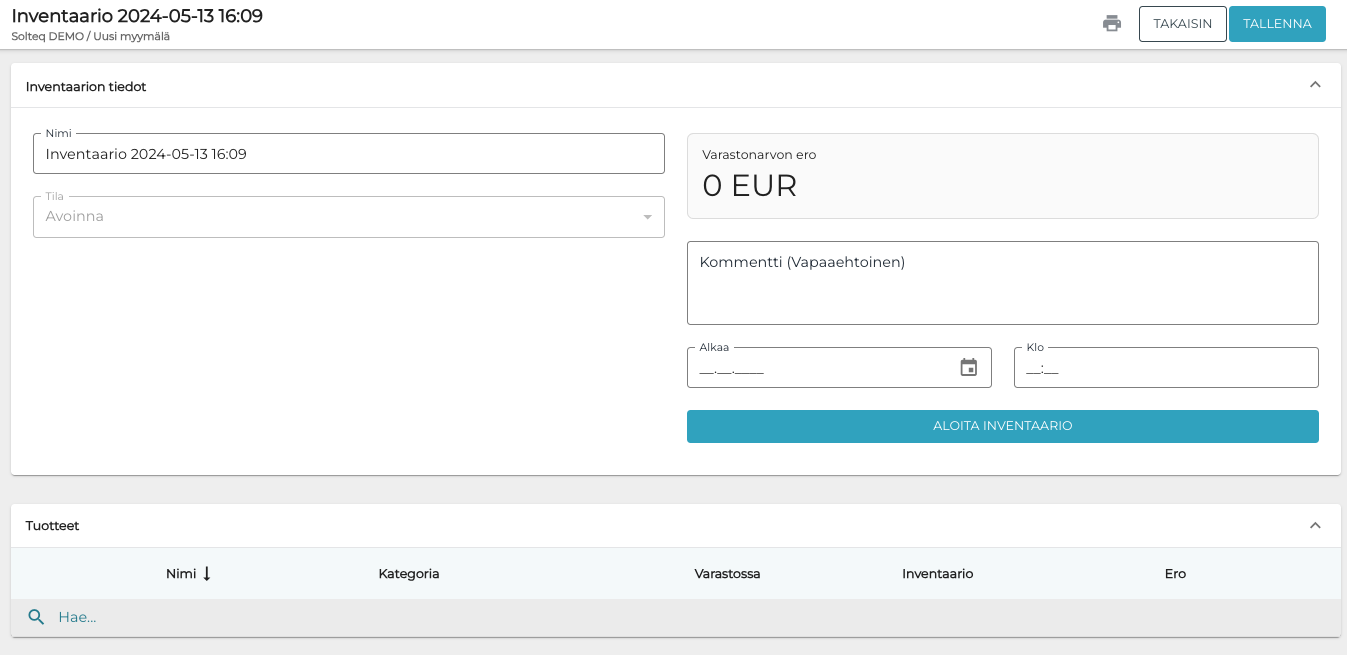The width and height of the screenshot is (1347, 655).
Task: Save with the TALLENNA button
Action: 1276,24
